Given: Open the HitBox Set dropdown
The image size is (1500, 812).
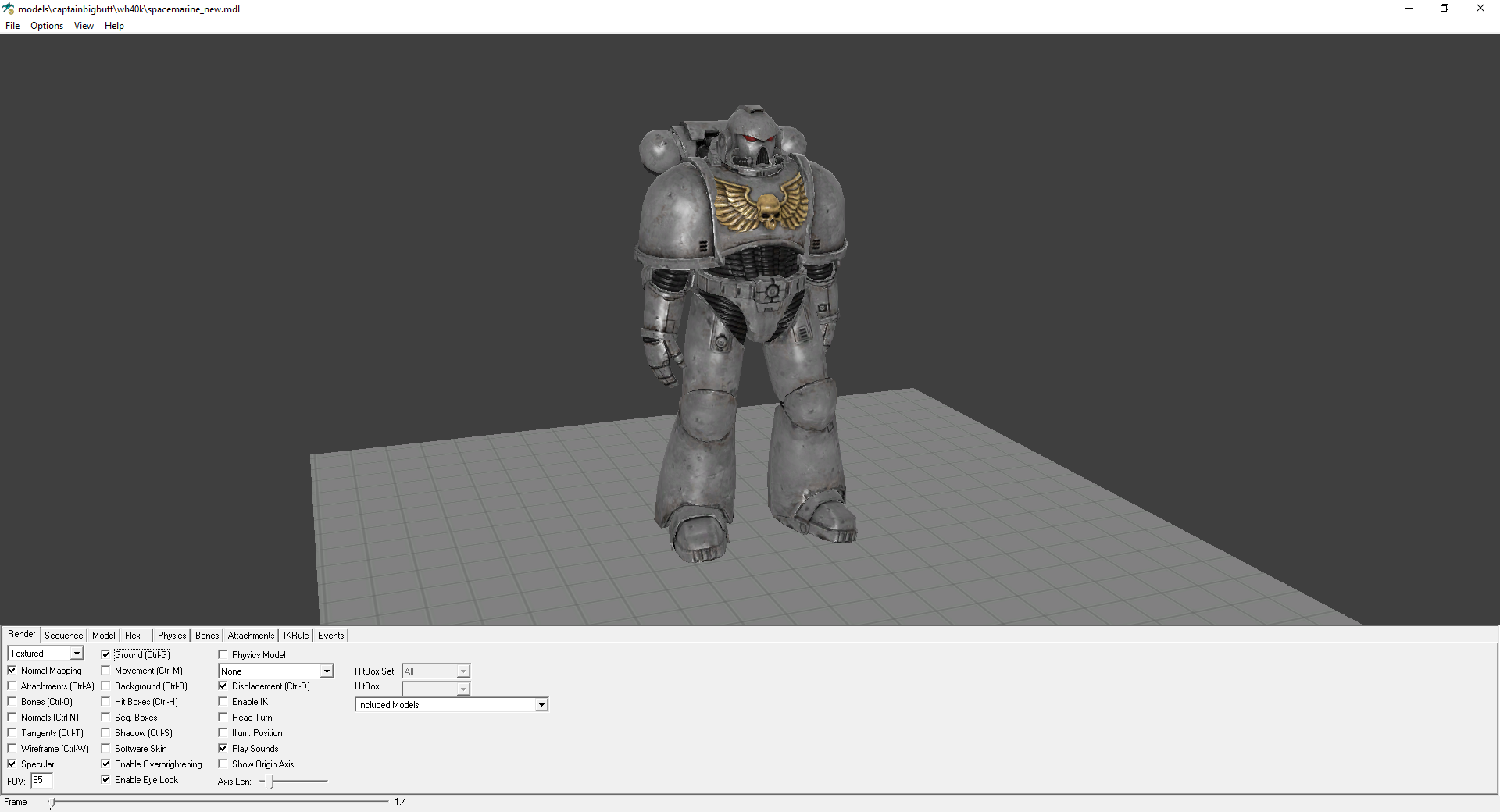Looking at the screenshot, I should (x=436, y=671).
